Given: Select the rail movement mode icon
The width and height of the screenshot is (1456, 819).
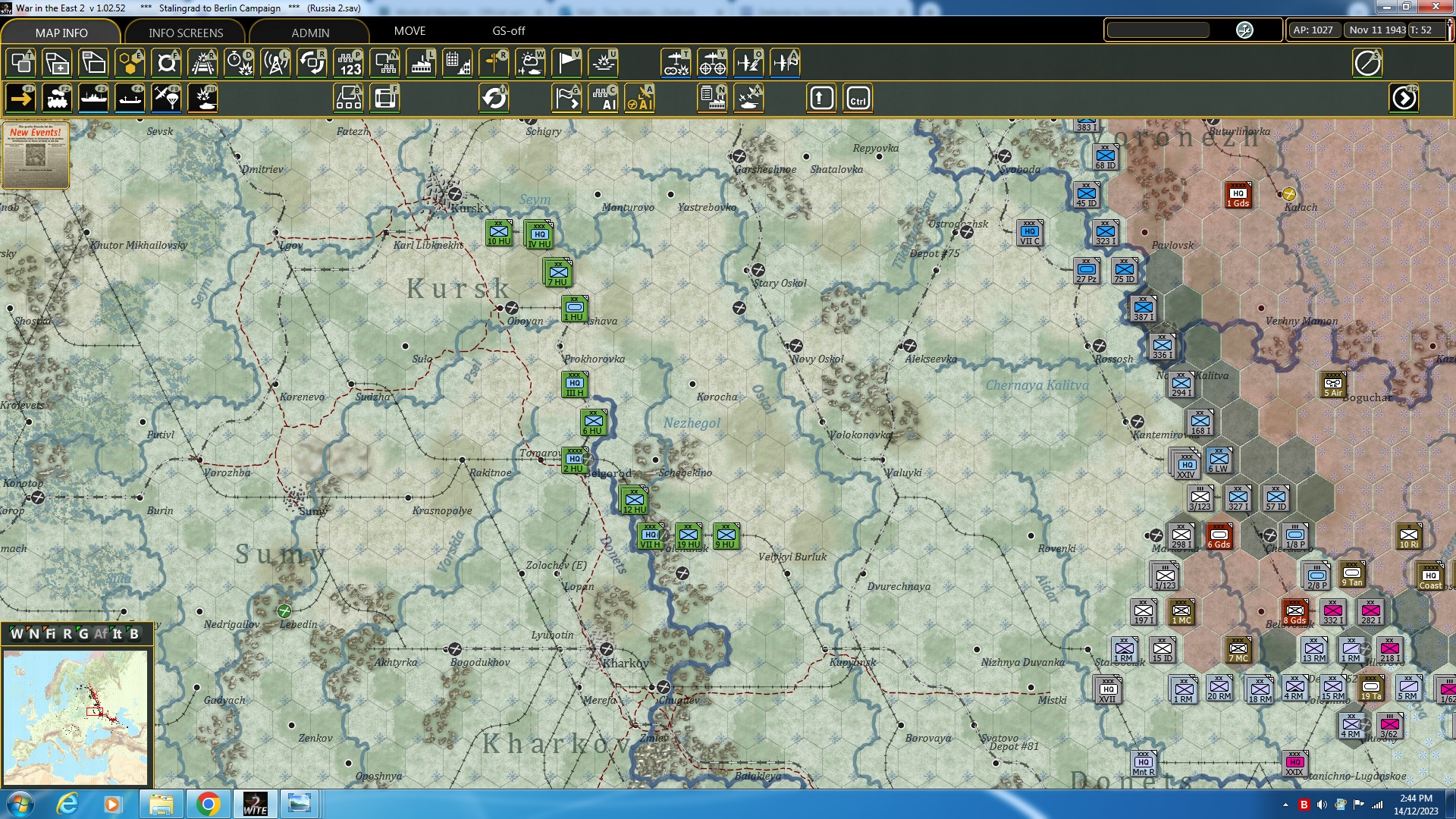Looking at the screenshot, I should tap(57, 99).
